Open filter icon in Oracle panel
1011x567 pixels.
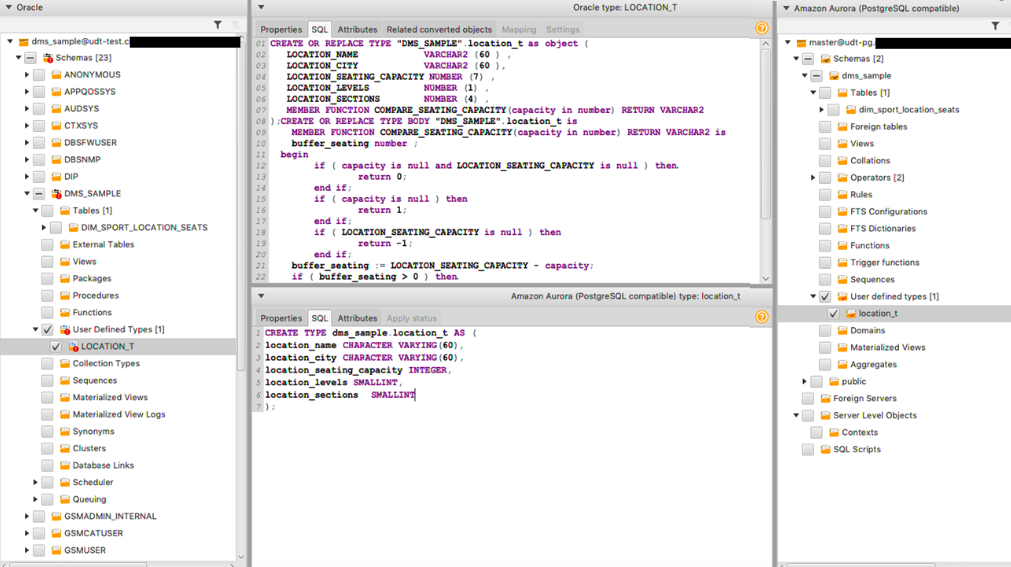tap(218, 25)
